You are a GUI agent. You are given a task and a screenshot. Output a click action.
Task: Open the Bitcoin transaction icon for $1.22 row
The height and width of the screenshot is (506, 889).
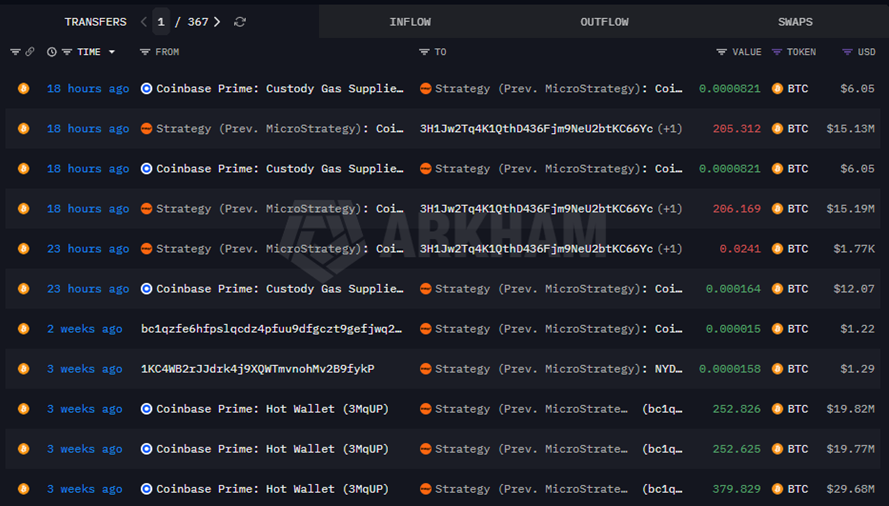[x=24, y=328]
